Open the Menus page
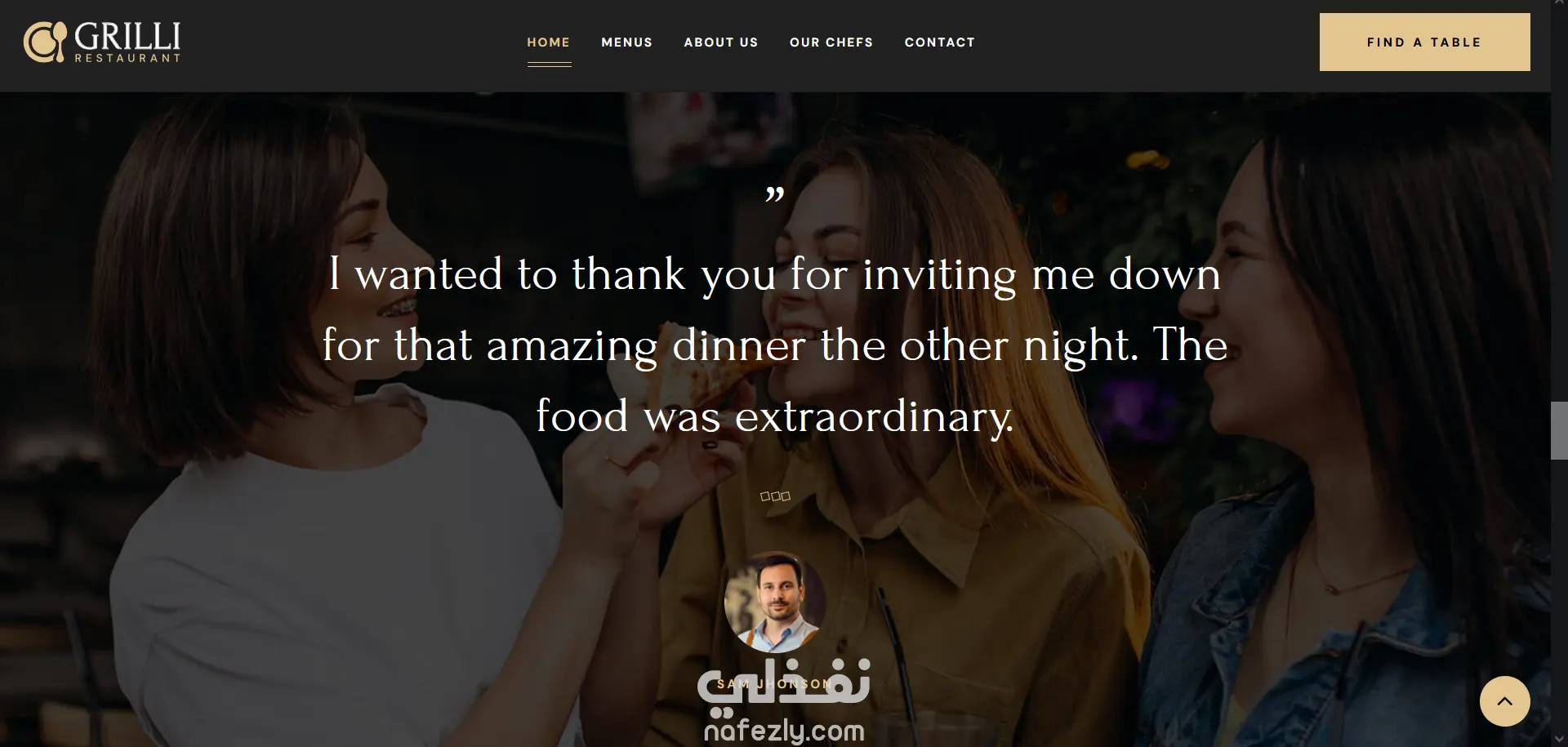The image size is (1568, 747). click(x=626, y=42)
